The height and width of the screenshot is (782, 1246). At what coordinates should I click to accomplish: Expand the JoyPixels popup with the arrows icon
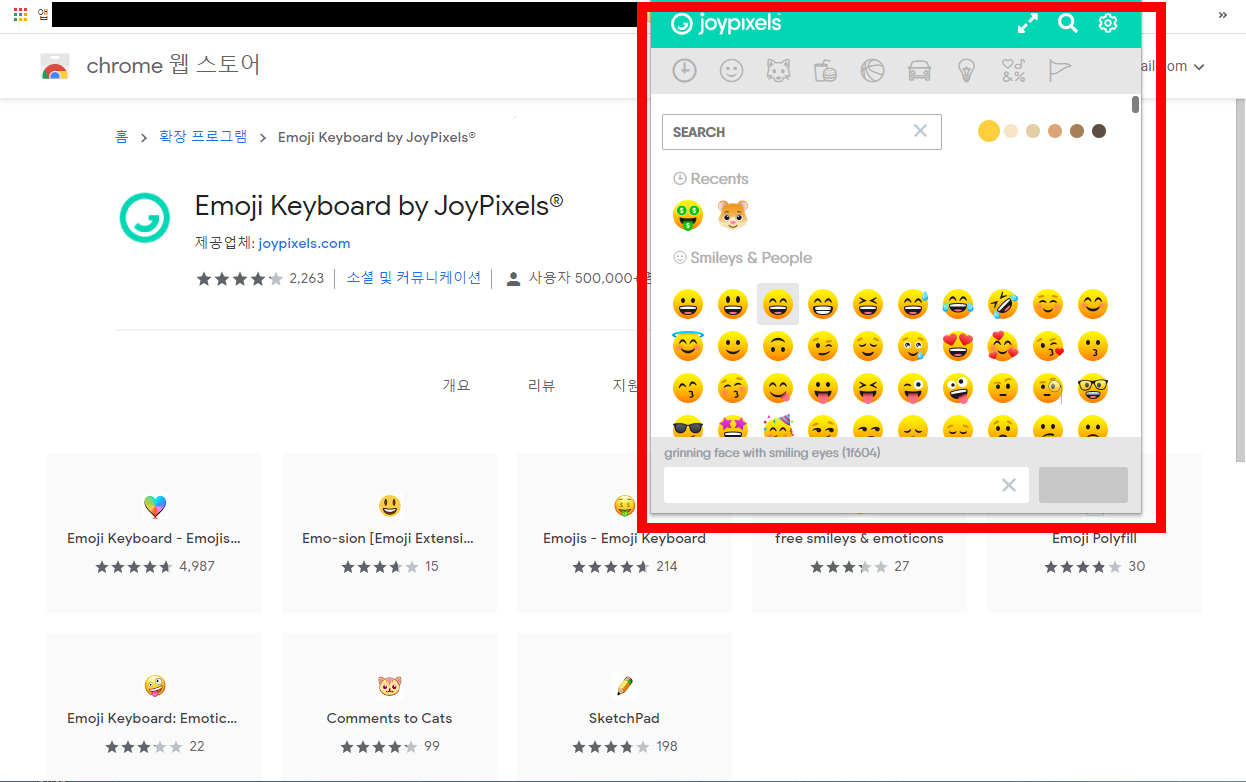click(x=1028, y=24)
